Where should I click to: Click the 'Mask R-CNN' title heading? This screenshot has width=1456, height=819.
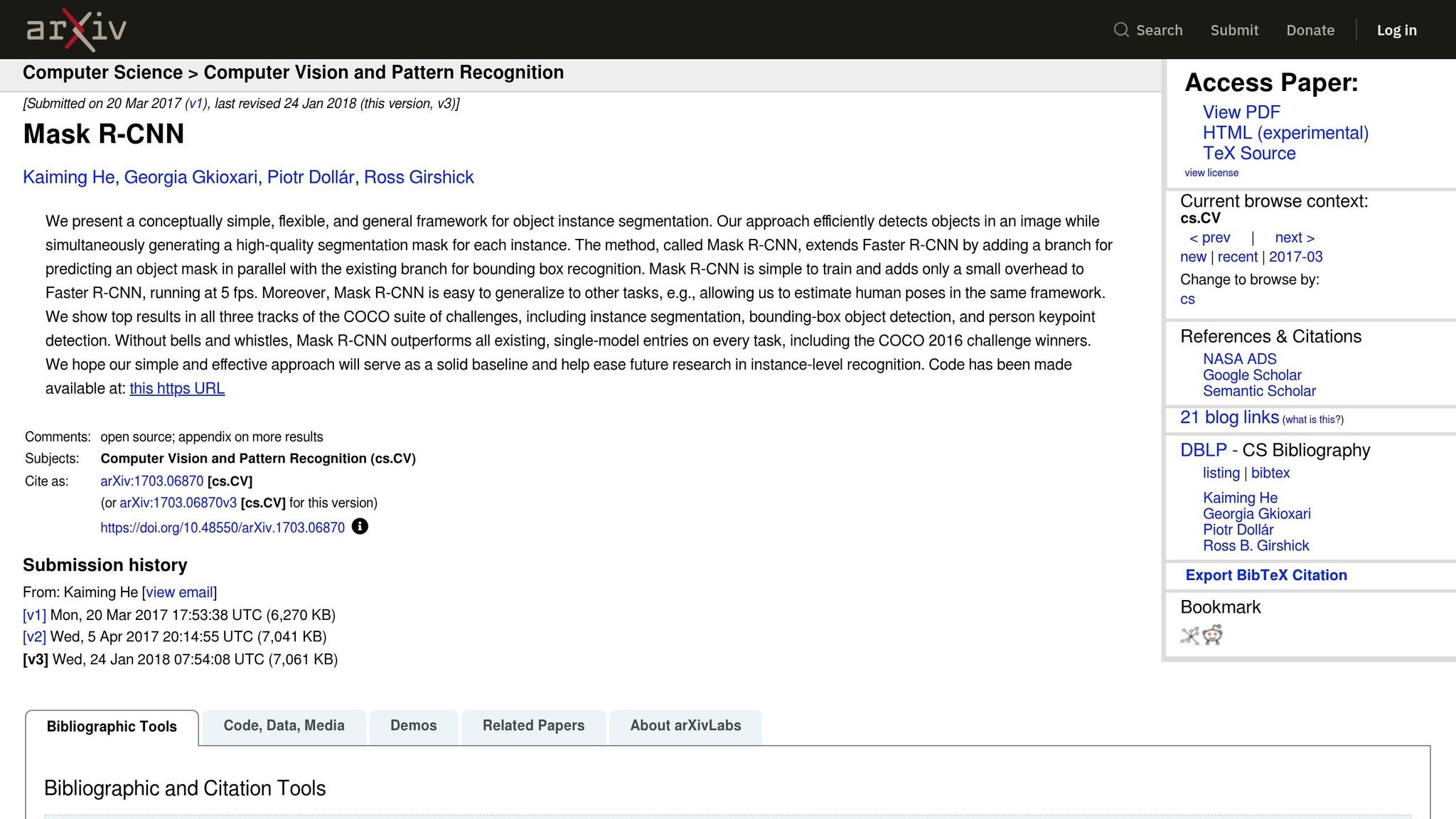(x=104, y=134)
